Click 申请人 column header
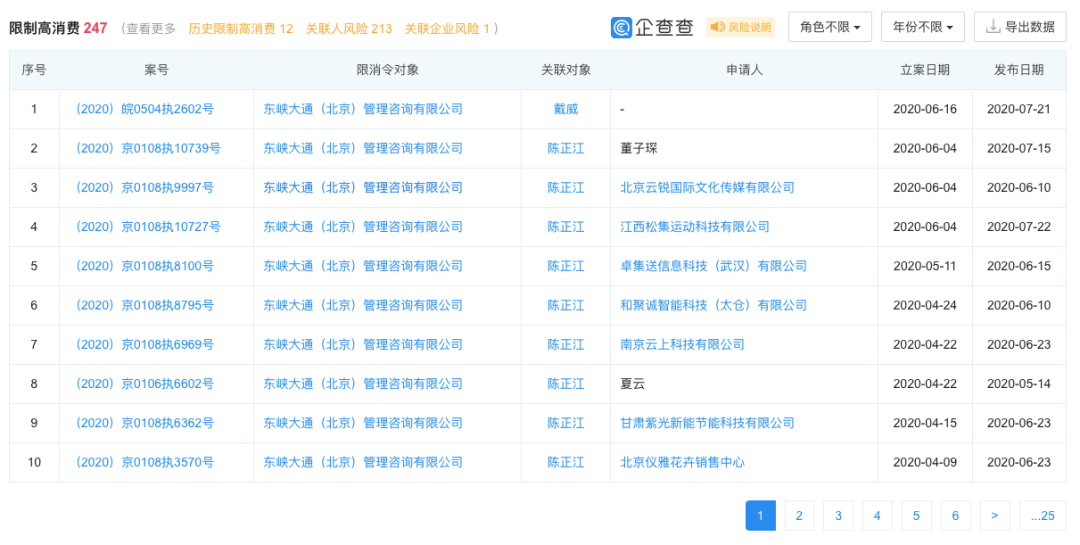 coord(744,70)
